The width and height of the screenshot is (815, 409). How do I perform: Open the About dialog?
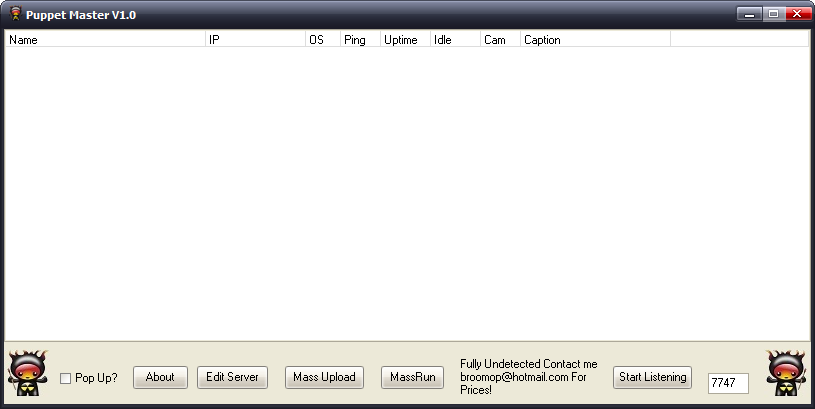tap(160, 377)
